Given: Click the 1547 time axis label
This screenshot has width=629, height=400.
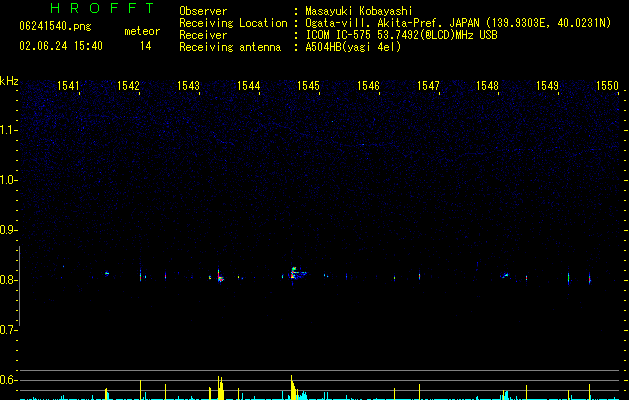Looking at the screenshot, I should tap(428, 85).
